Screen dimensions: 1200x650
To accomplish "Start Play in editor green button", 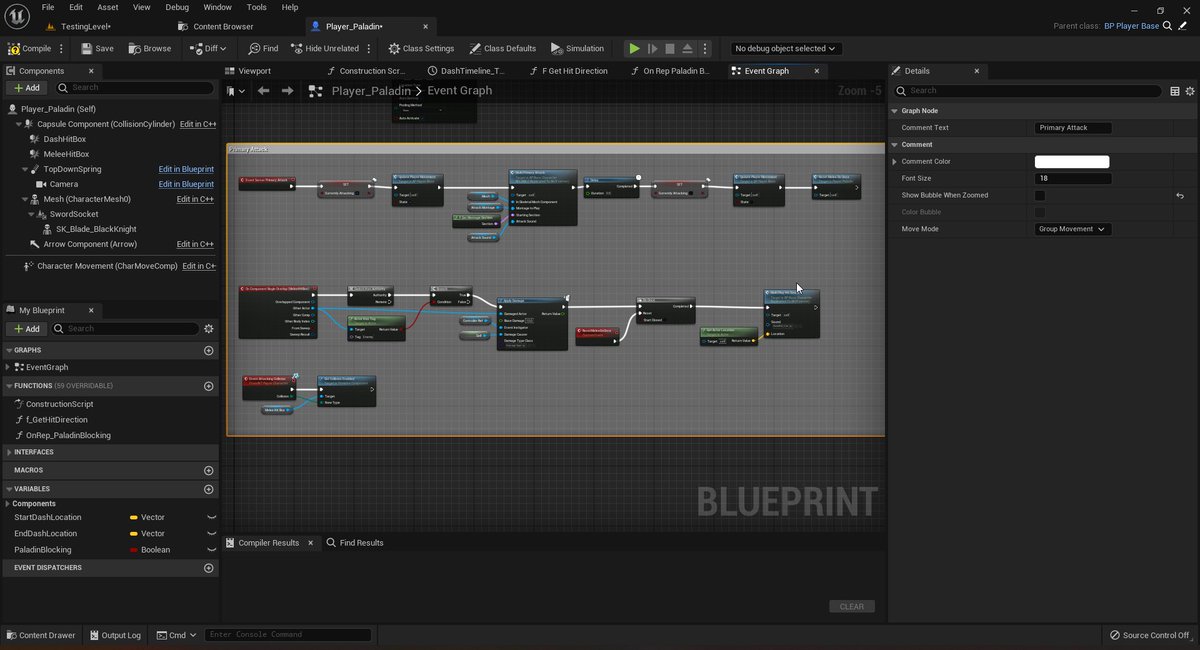I will [x=634, y=48].
